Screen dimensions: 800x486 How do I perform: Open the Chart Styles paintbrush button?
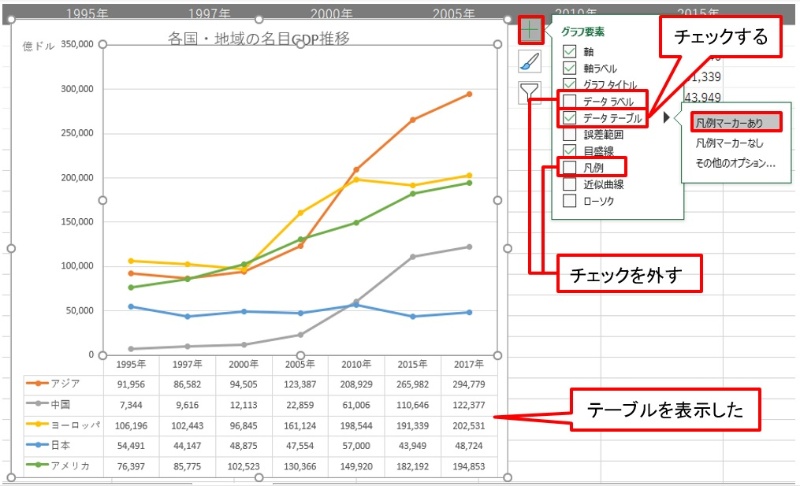point(531,61)
